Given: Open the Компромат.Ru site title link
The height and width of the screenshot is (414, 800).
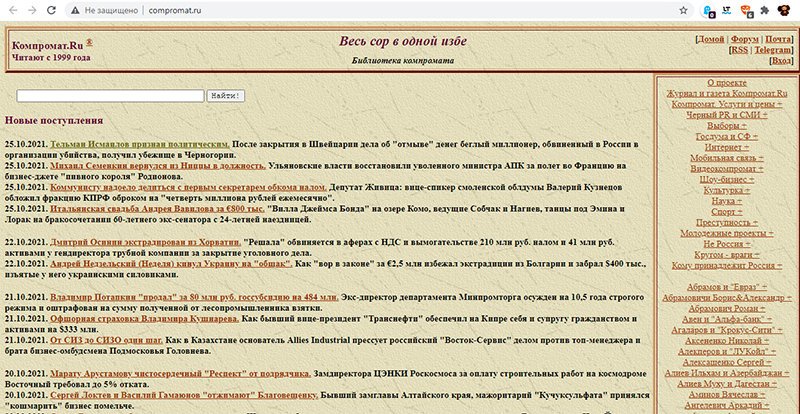Looking at the screenshot, I should (x=47, y=45).
